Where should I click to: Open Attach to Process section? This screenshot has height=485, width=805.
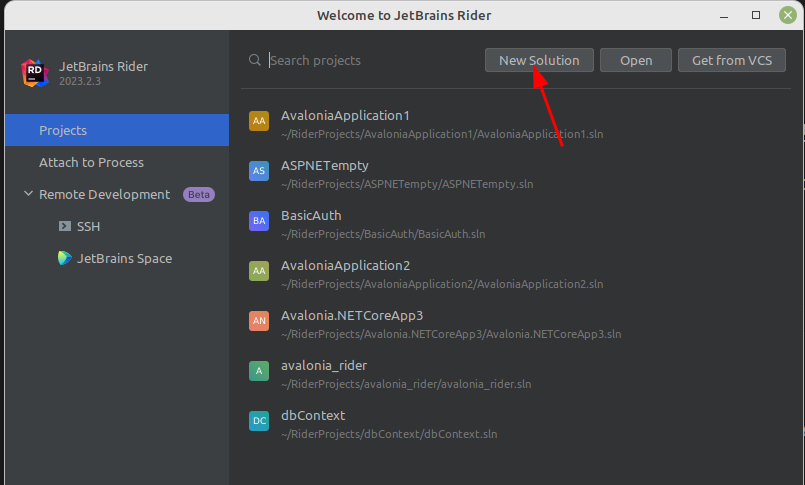click(x=91, y=162)
